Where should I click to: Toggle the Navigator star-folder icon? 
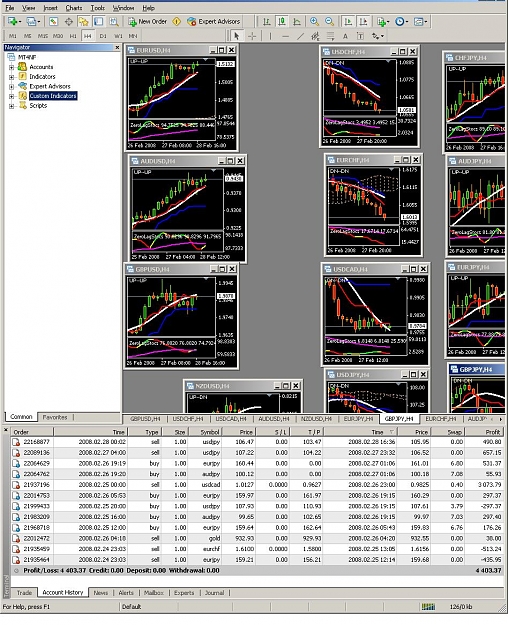pyautogui.click(x=83, y=22)
